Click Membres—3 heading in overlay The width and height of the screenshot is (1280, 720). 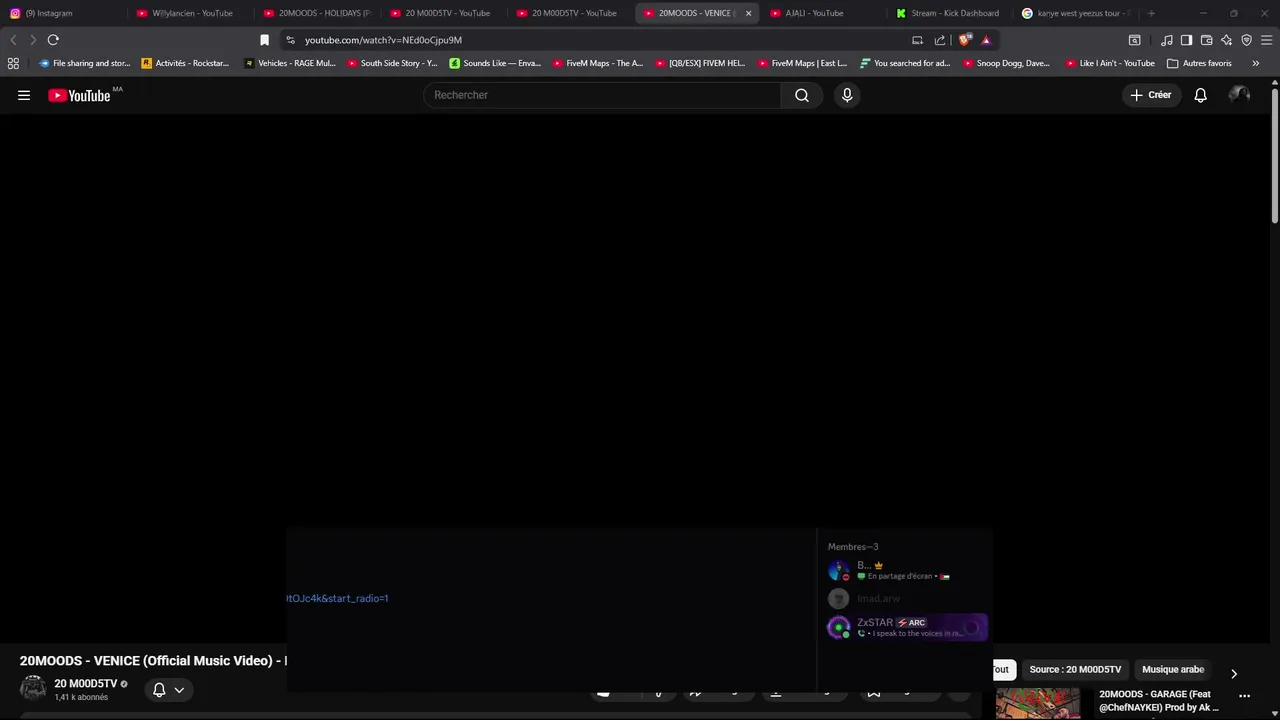click(x=853, y=547)
